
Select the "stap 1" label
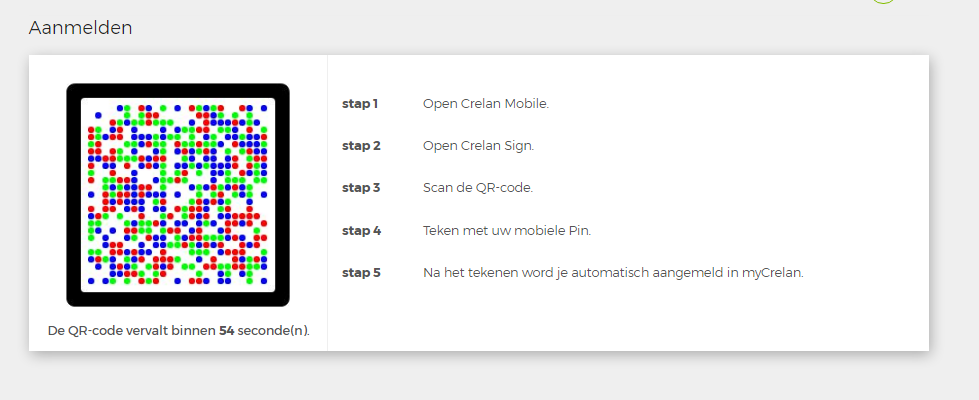tap(360, 103)
